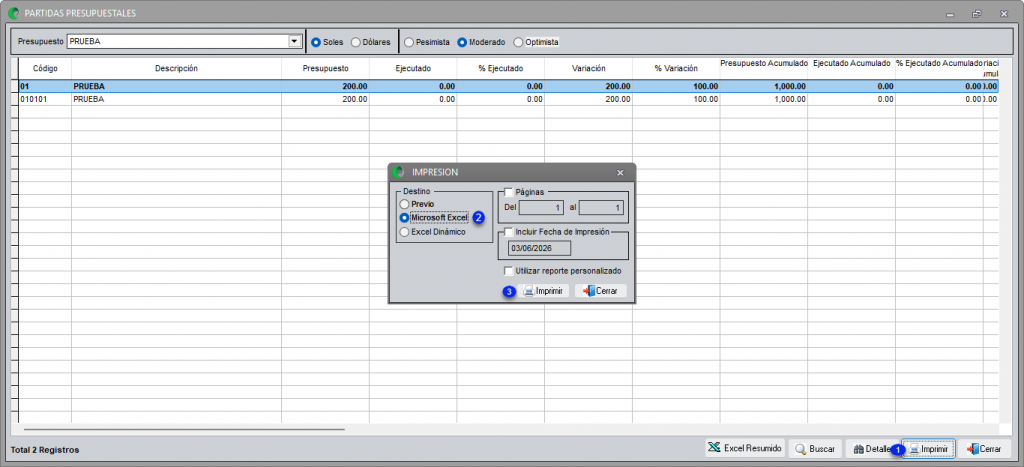Click Cerrar in the IMPRESION dialog
The image size is (1024, 467).
[x=601, y=291]
